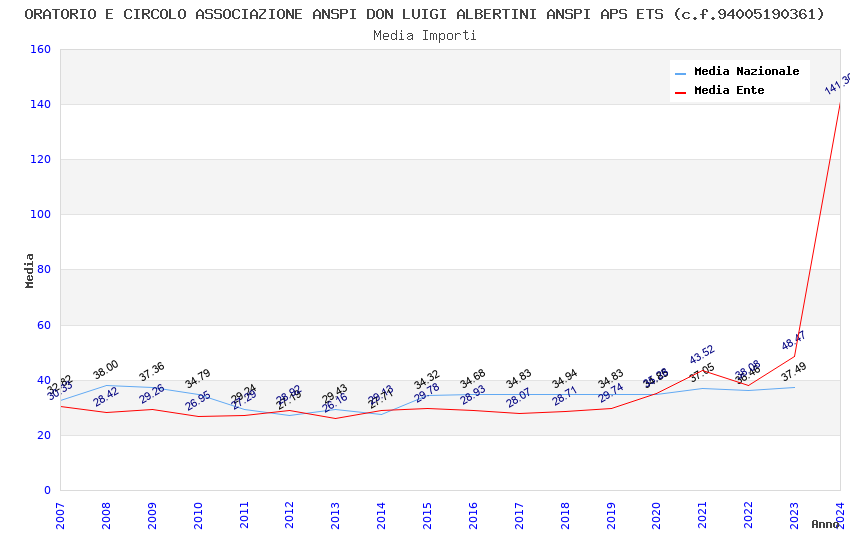Click y-axis tick label 140
Image resolution: width=850 pixels, height=550 pixels.
[x=41, y=104]
